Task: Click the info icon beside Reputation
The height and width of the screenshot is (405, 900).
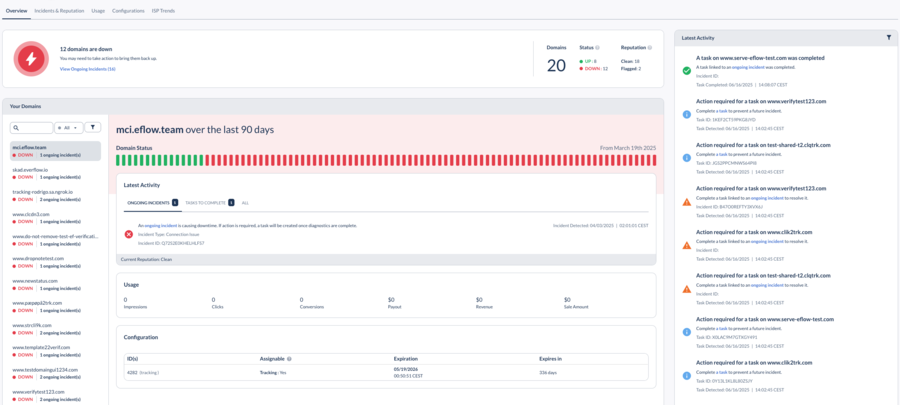Action: coord(651,47)
